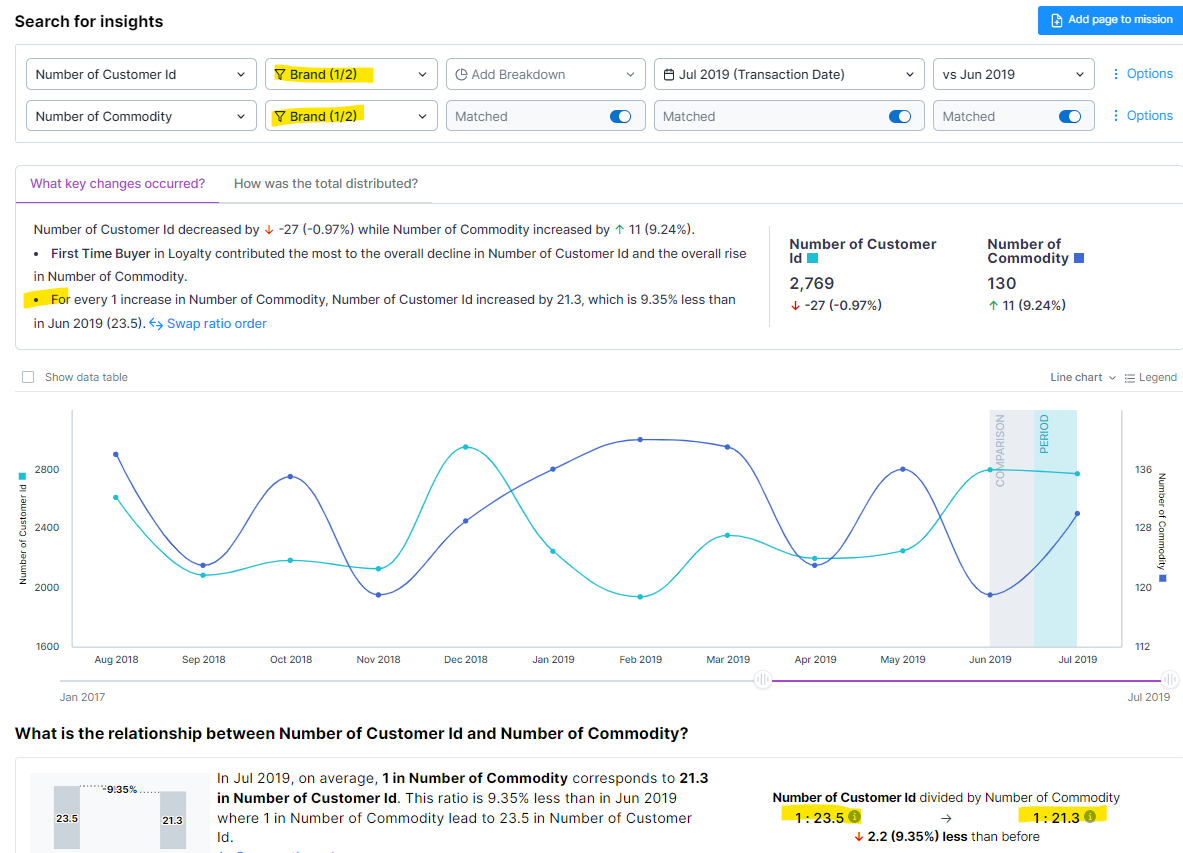Click the Legend list icon
The width and height of the screenshot is (1183, 853).
pyautogui.click(x=1130, y=378)
